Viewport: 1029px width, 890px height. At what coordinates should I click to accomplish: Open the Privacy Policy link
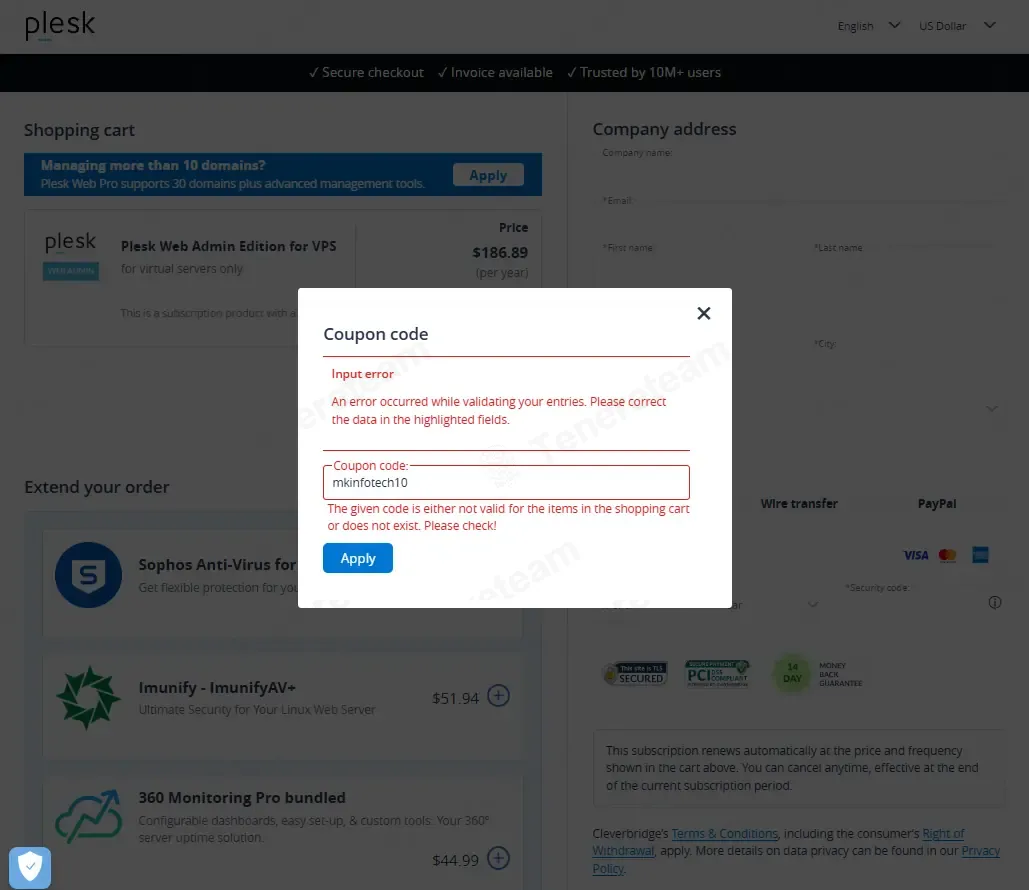[980, 851]
